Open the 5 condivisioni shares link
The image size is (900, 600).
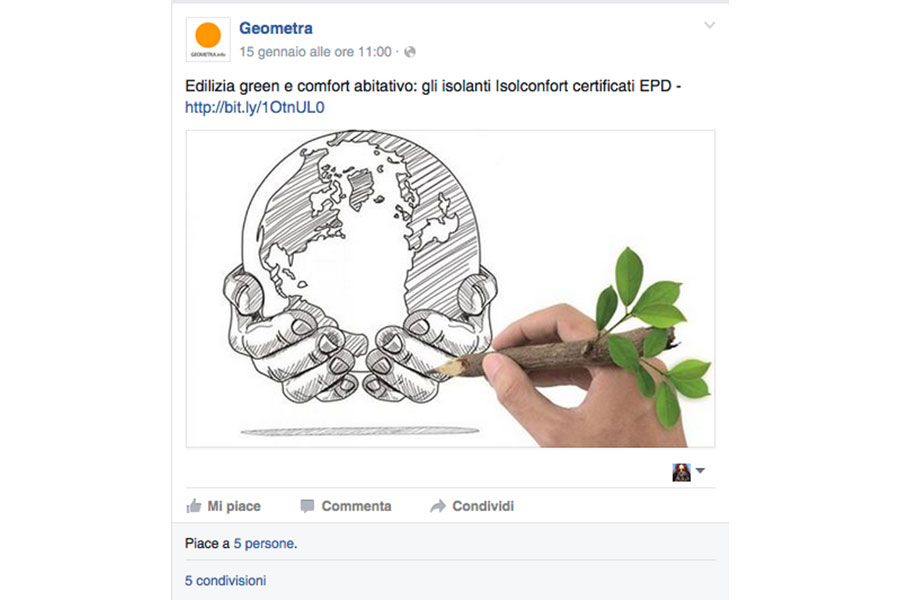tap(225, 580)
